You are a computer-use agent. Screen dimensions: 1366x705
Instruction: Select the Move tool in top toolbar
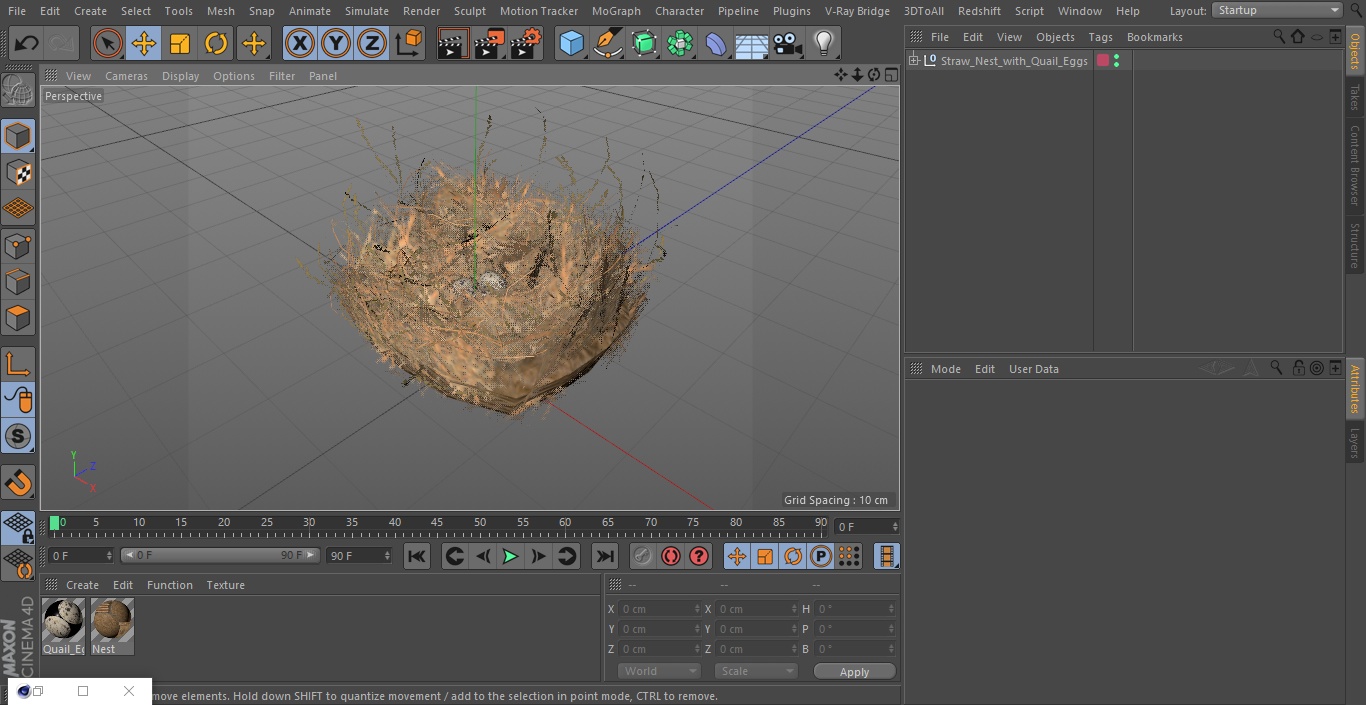click(144, 44)
